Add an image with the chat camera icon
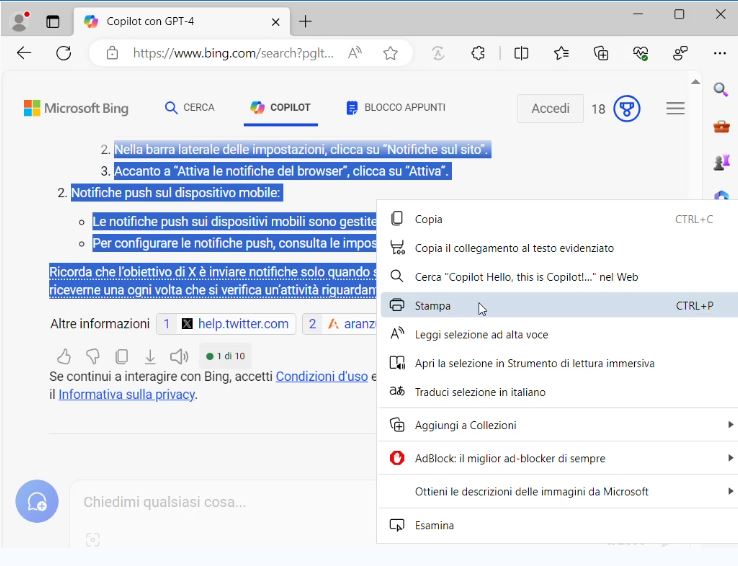 click(x=93, y=539)
